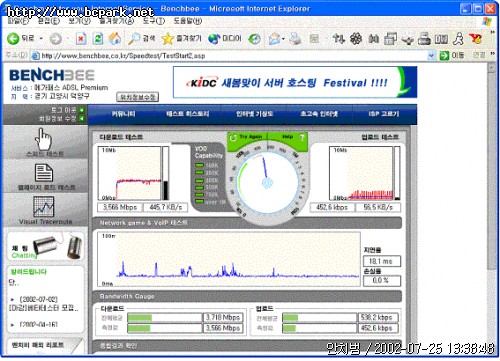
Task: Switch to the ISP 고르기 tab
Action: click(x=384, y=114)
